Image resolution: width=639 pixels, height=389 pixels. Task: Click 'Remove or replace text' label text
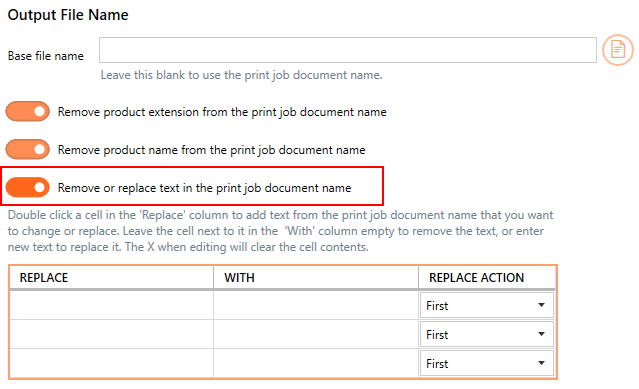pos(204,188)
